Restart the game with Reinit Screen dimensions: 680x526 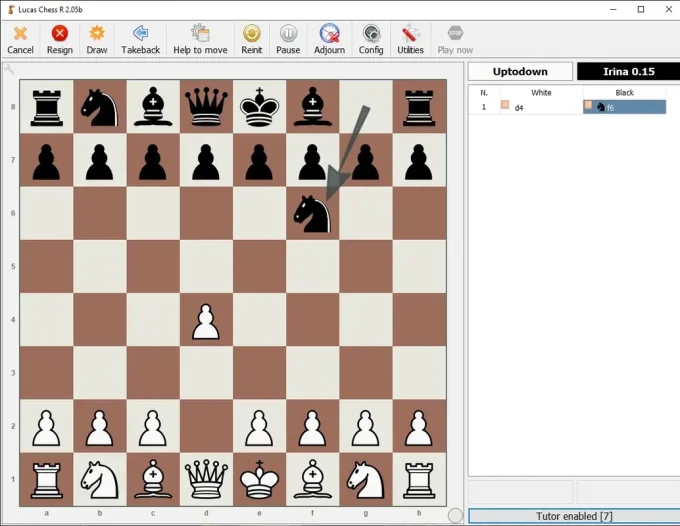252,39
